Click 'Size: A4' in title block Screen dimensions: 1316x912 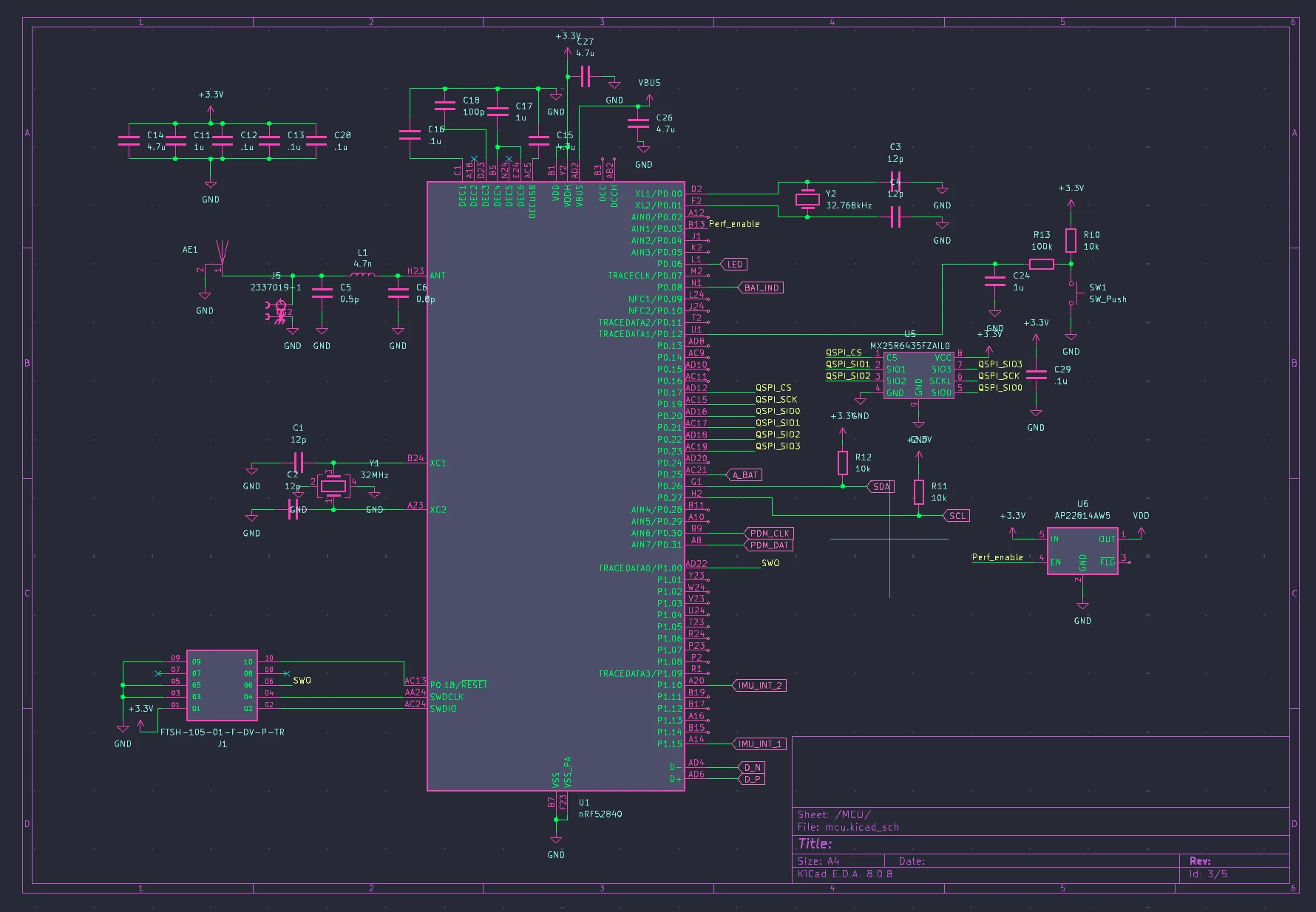coord(818,861)
